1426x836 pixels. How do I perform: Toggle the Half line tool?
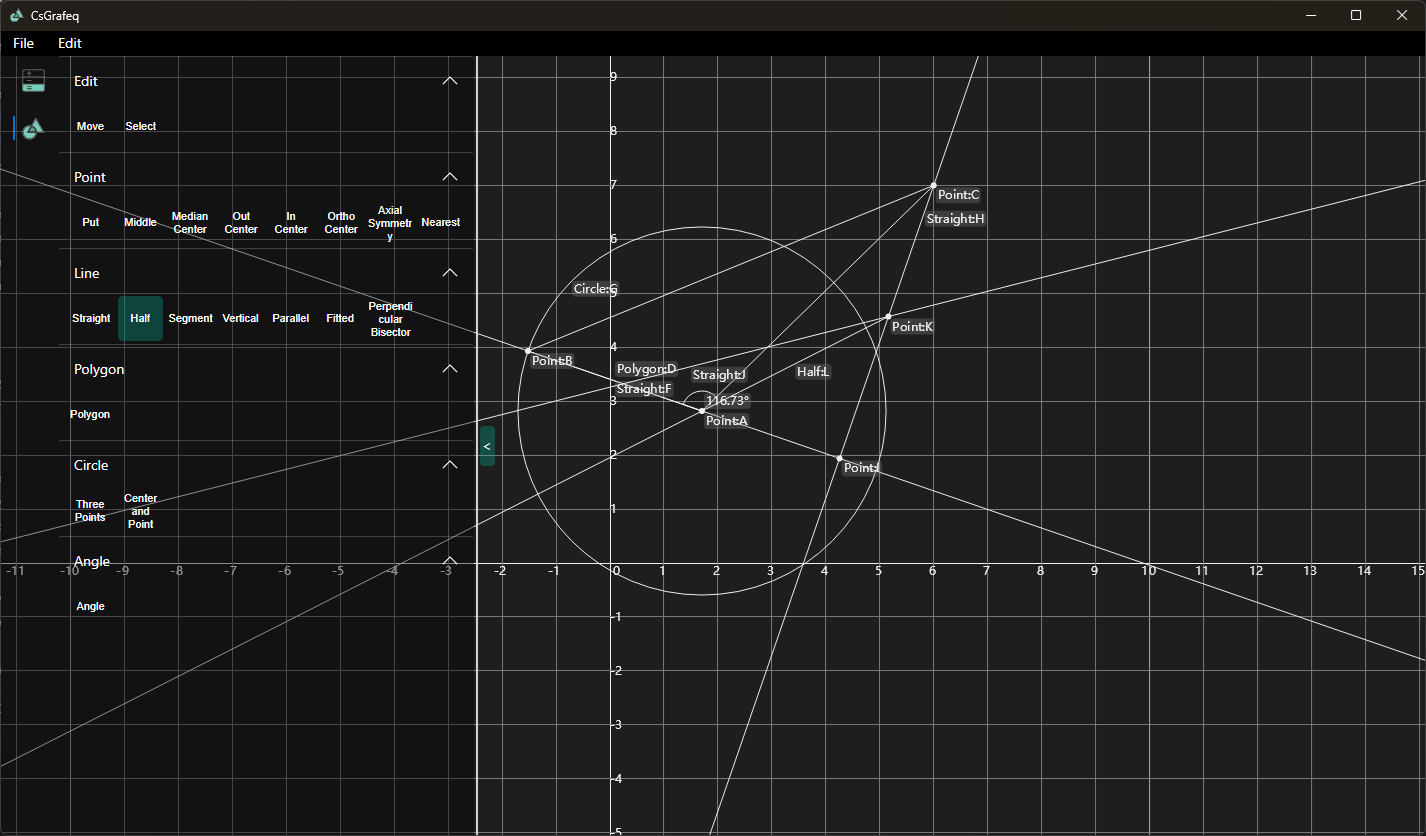coord(140,318)
